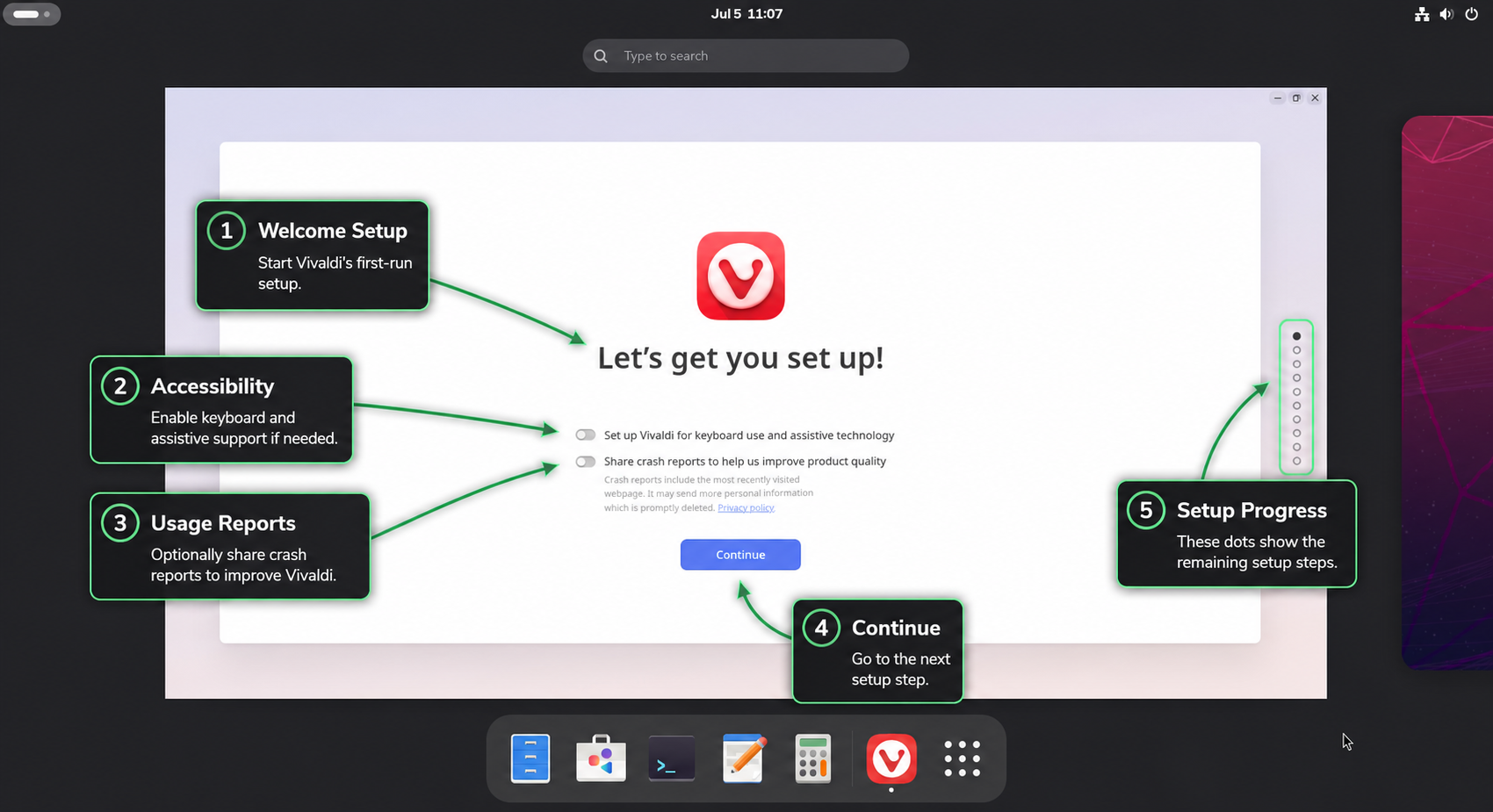
Task: Open the clock showing Jul 5 11:07
Action: click(746, 14)
